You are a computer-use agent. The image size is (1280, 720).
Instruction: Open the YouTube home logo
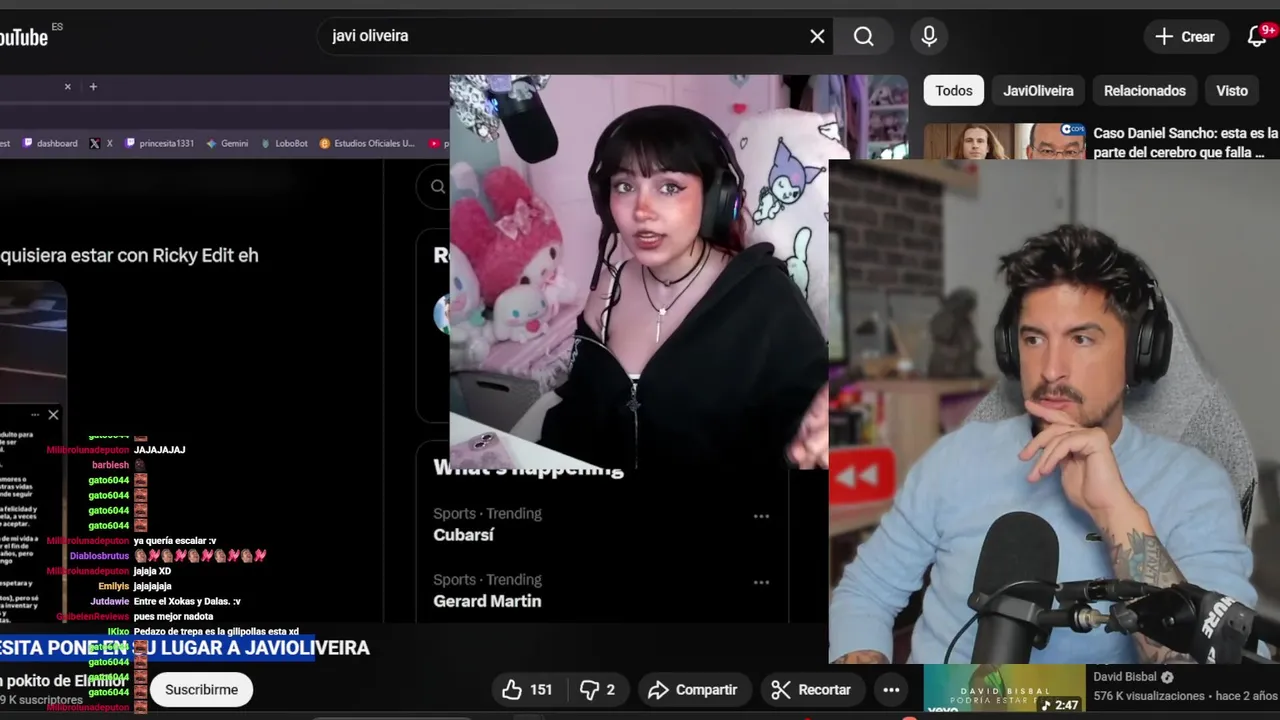24,37
